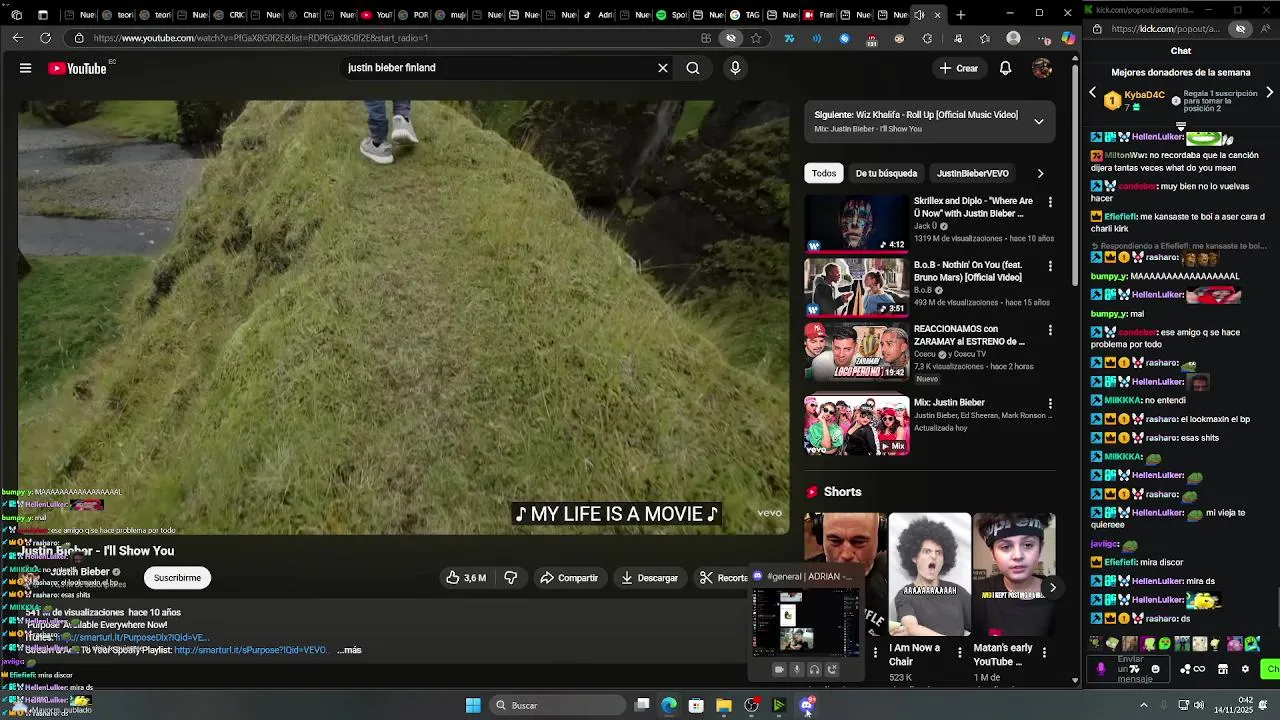Open the REACCIONAMOS con ZARAMAY video title
This screenshot has width=1280, height=720.
tap(968, 335)
